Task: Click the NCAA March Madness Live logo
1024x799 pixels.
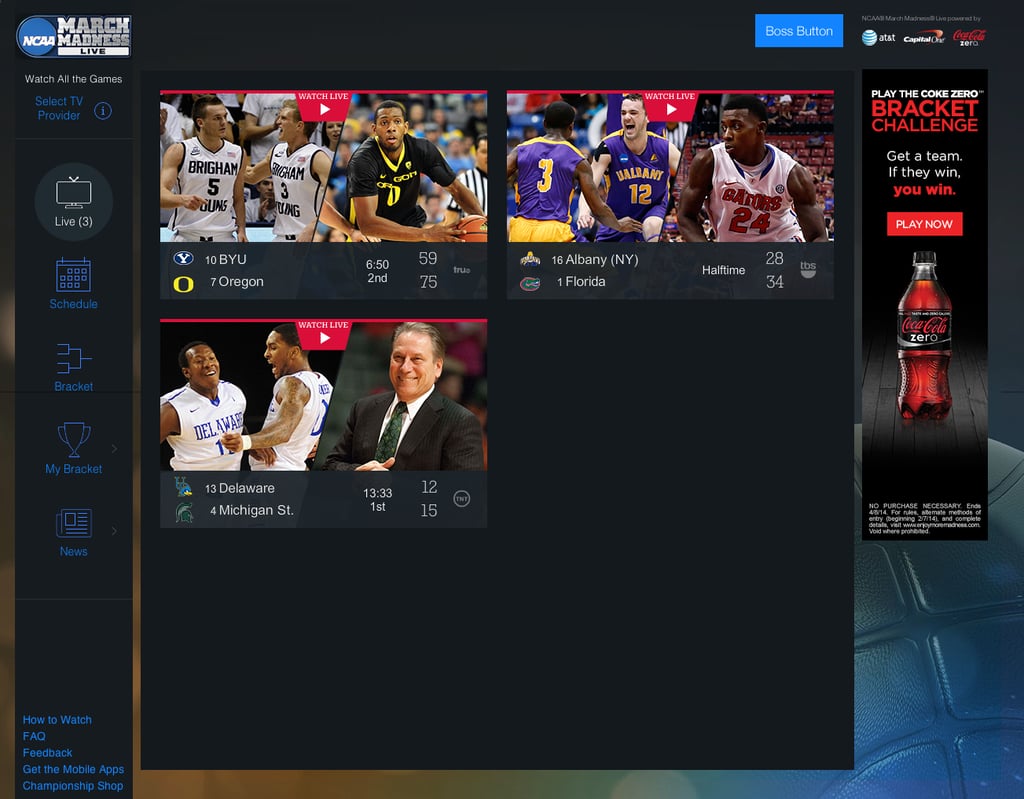Action: (74, 37)
